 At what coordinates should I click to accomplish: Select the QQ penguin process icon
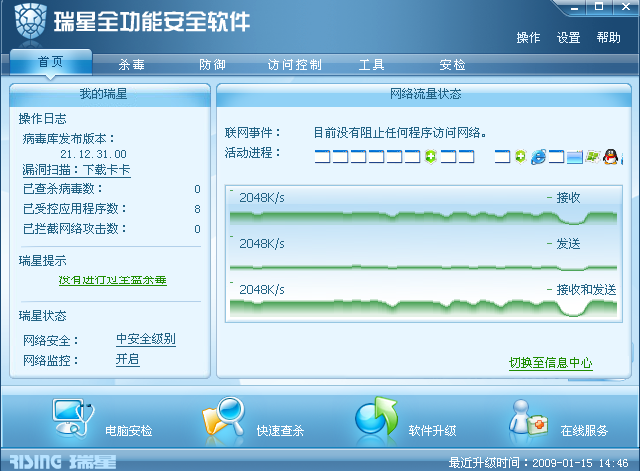(611, 157)
